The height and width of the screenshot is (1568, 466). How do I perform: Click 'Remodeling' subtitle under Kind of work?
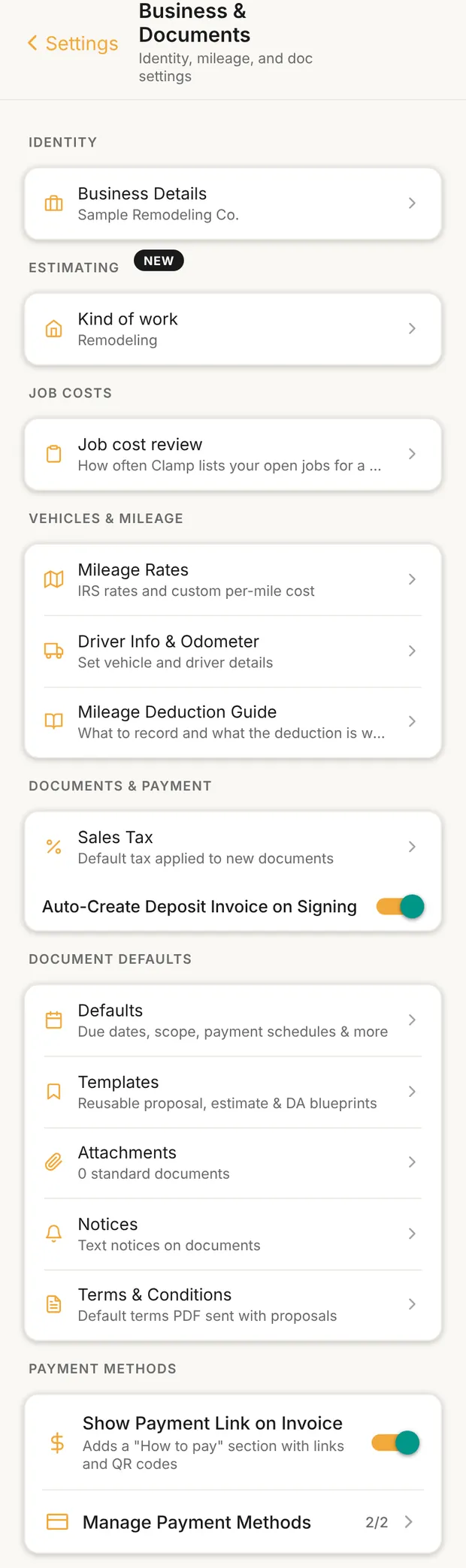coord(117,340)
